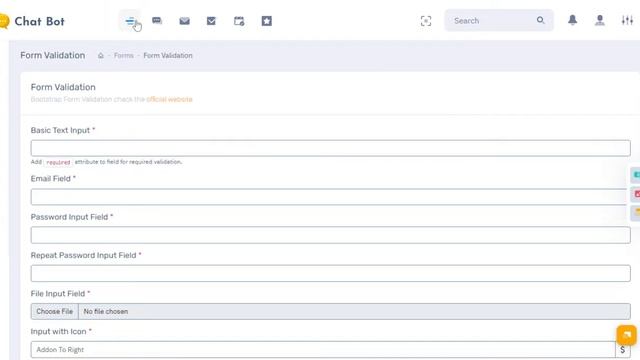
Task: Click the red 'required' code text
Action: [58, 162]
